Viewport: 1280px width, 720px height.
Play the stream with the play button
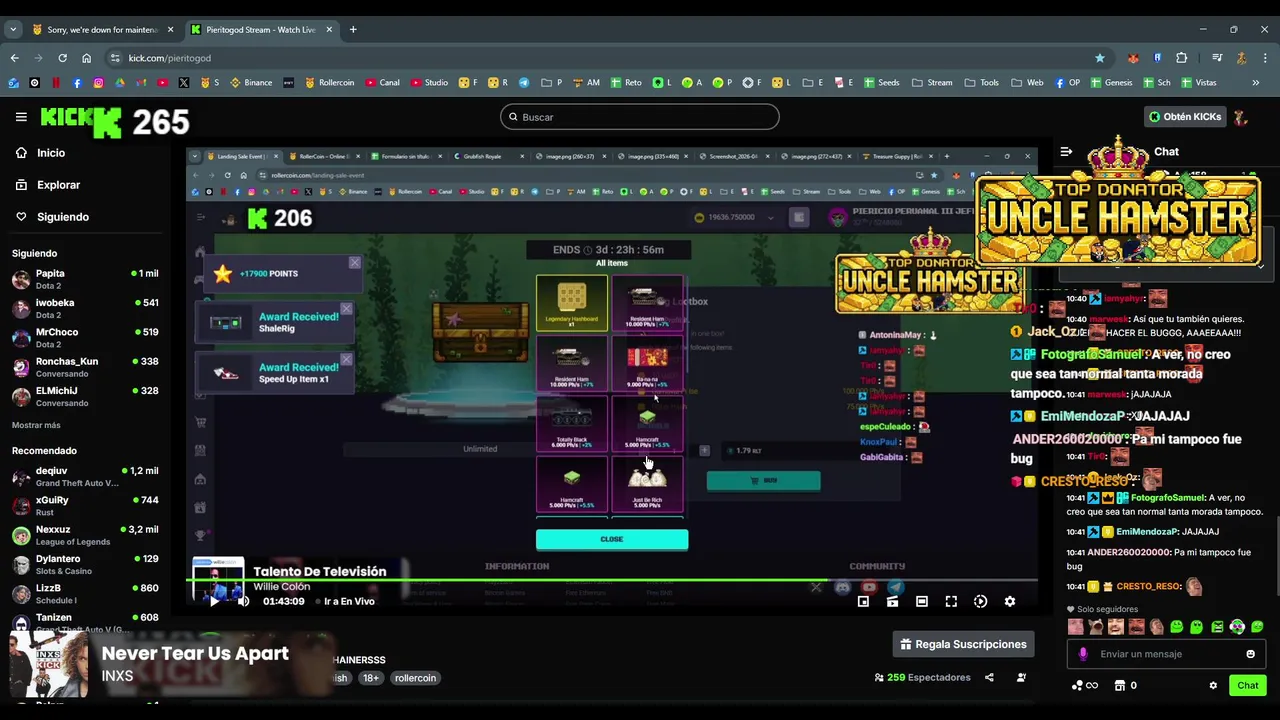(x=213, y=601)
